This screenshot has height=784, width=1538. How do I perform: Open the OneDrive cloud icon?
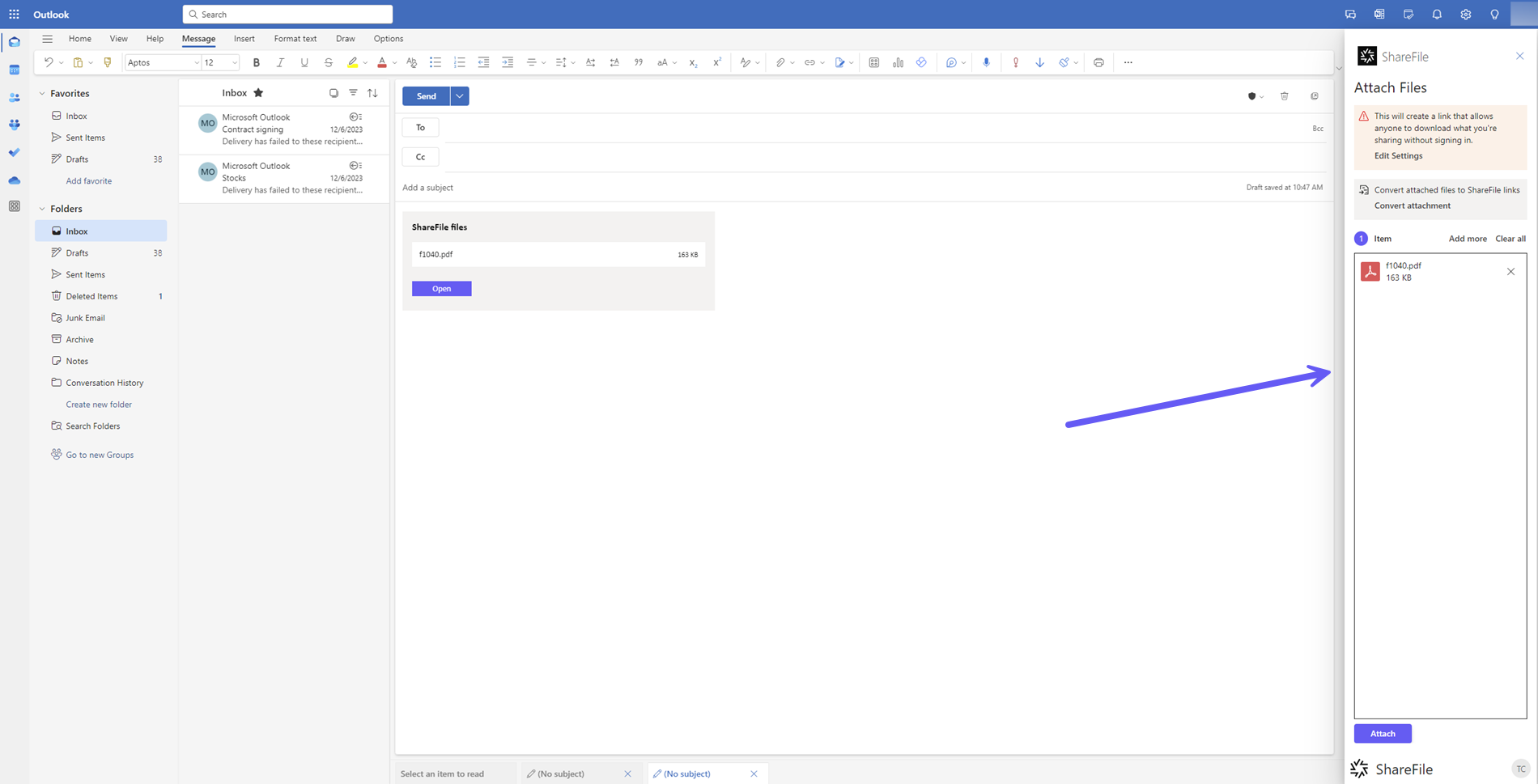[x=15, y=180]
